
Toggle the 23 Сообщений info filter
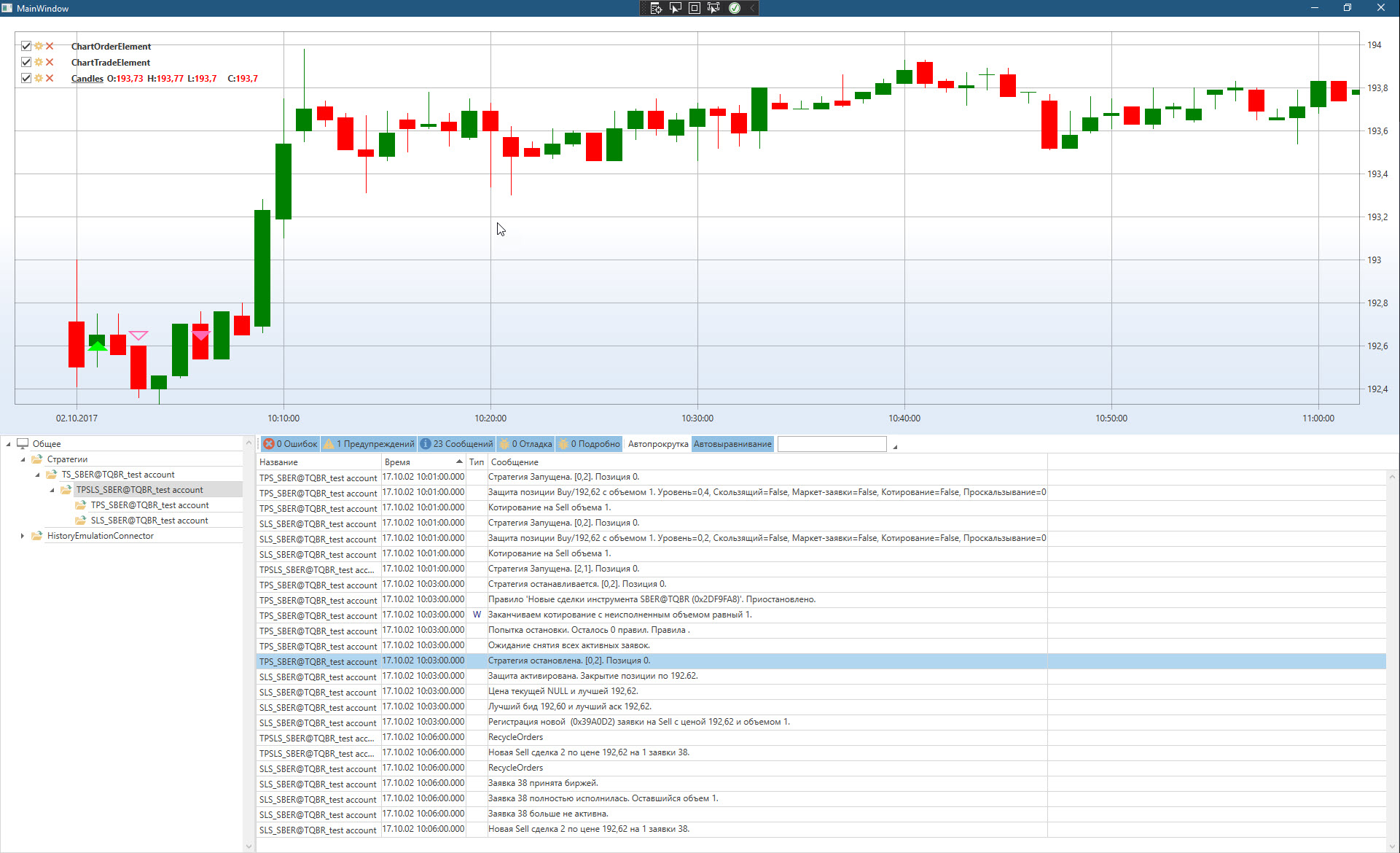click(457, 444)
